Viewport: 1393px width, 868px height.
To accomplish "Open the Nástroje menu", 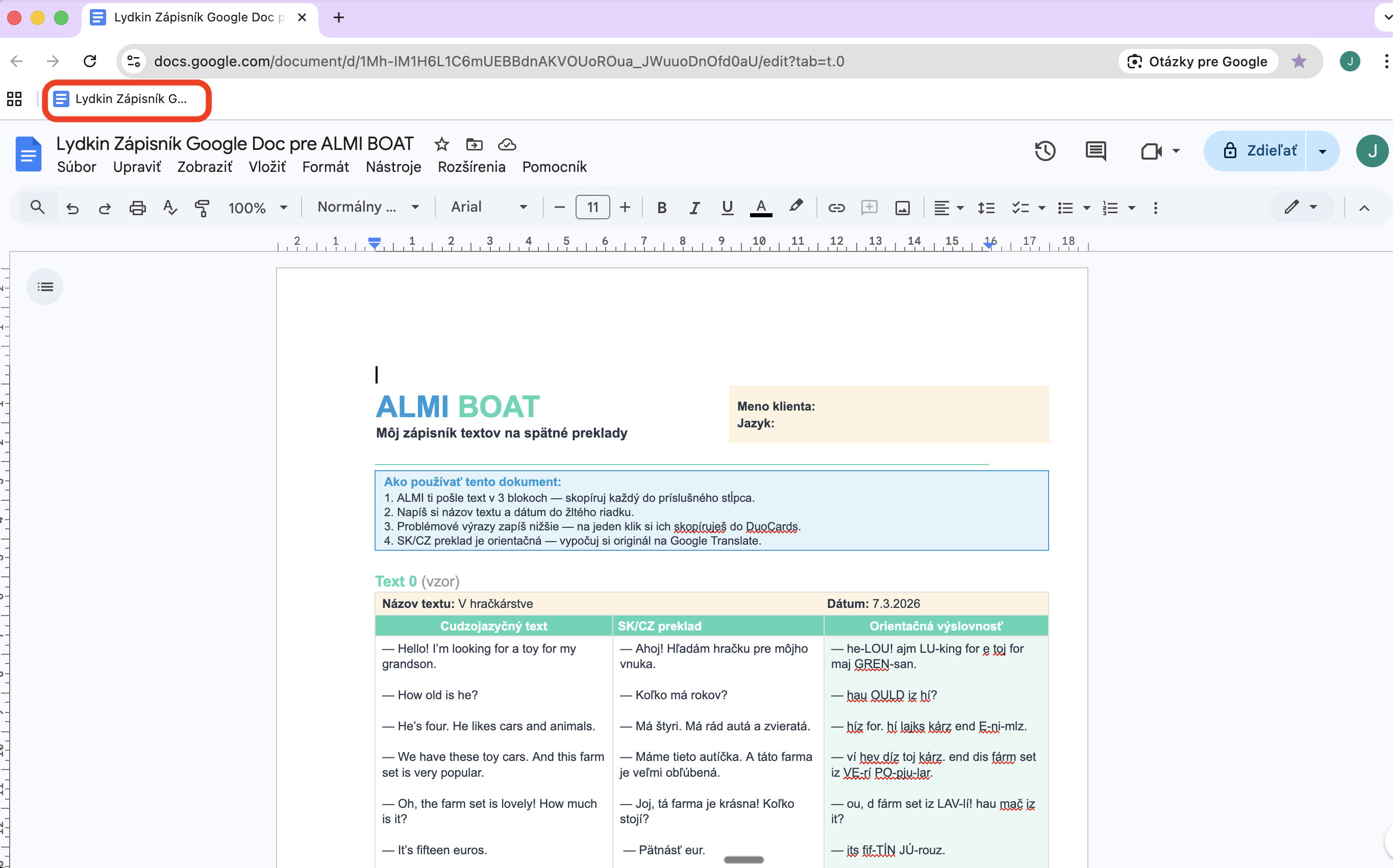I will [393, 167].
